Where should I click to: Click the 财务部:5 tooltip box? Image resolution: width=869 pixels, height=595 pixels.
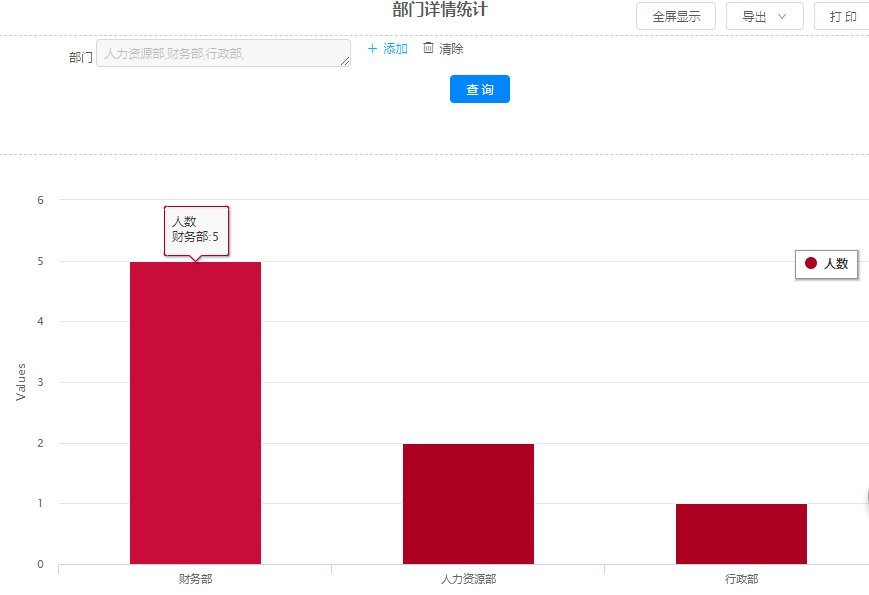pyautogui.click(x=196, y=230)
